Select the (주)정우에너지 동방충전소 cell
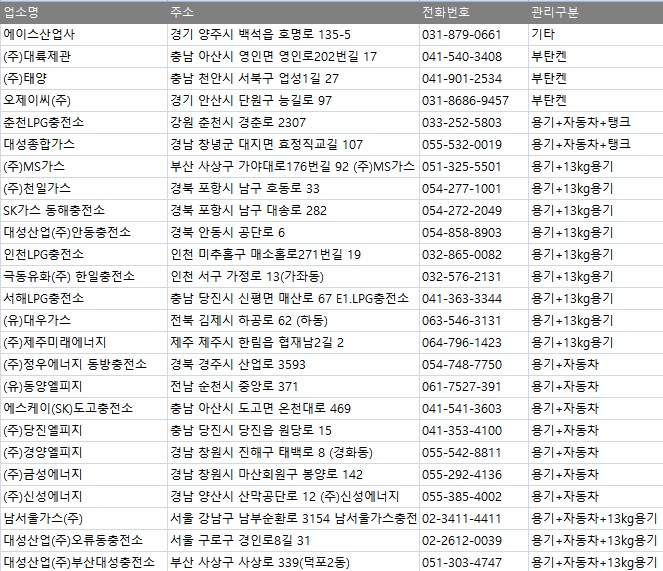The width and height of the screenshot is (663, 571). [84, 365]
